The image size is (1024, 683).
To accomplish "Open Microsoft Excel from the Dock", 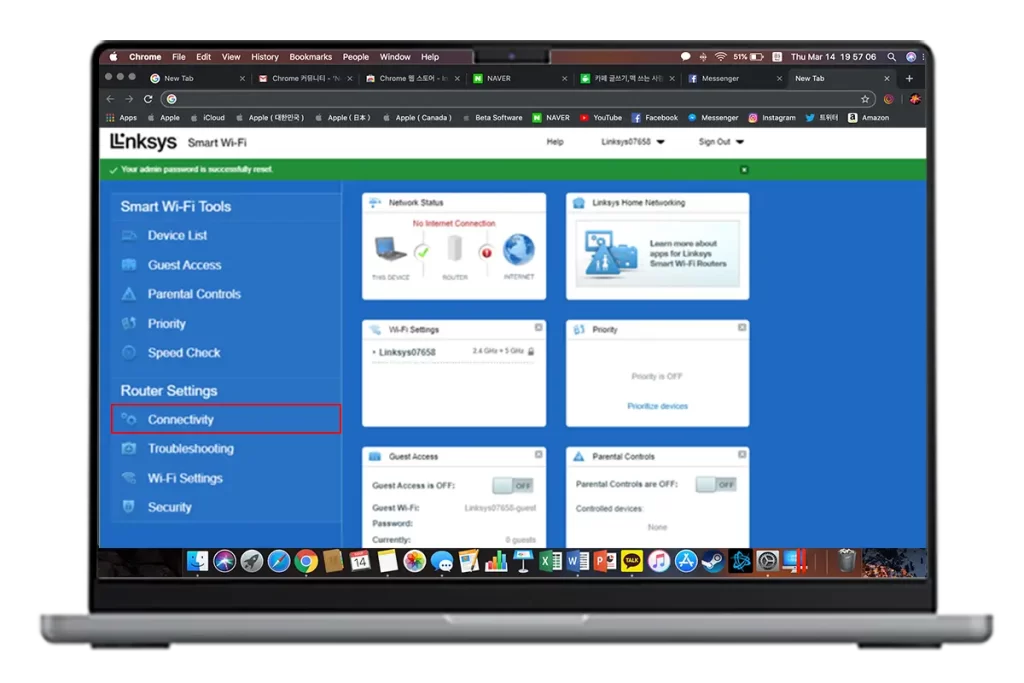I will [550, 562].
